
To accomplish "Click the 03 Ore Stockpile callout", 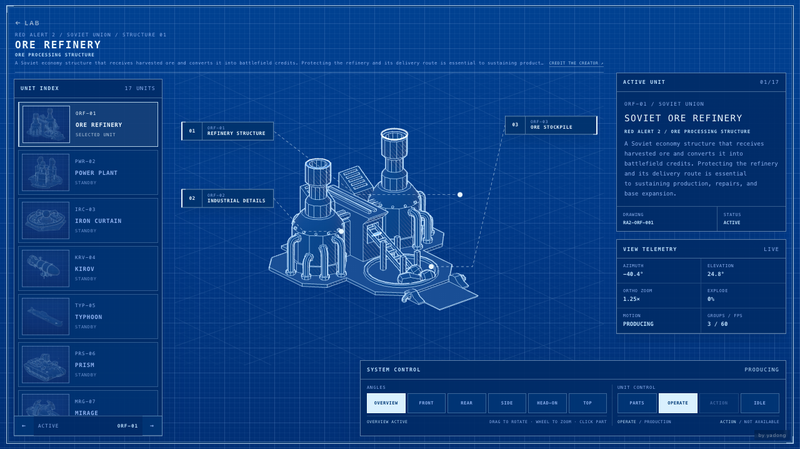I will 551,125.
